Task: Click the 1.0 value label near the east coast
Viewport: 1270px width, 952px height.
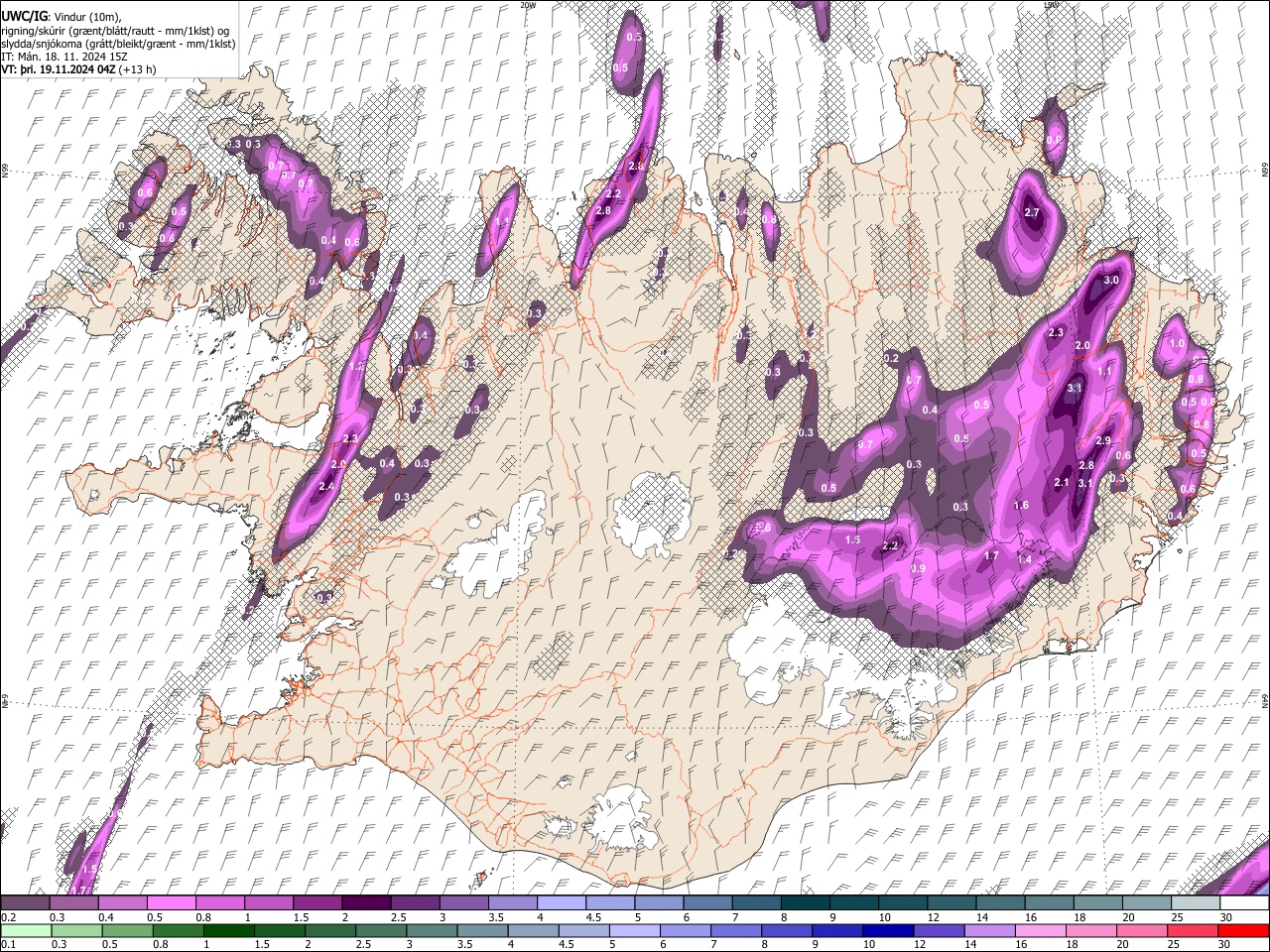Action: [x=1177, y=344]
